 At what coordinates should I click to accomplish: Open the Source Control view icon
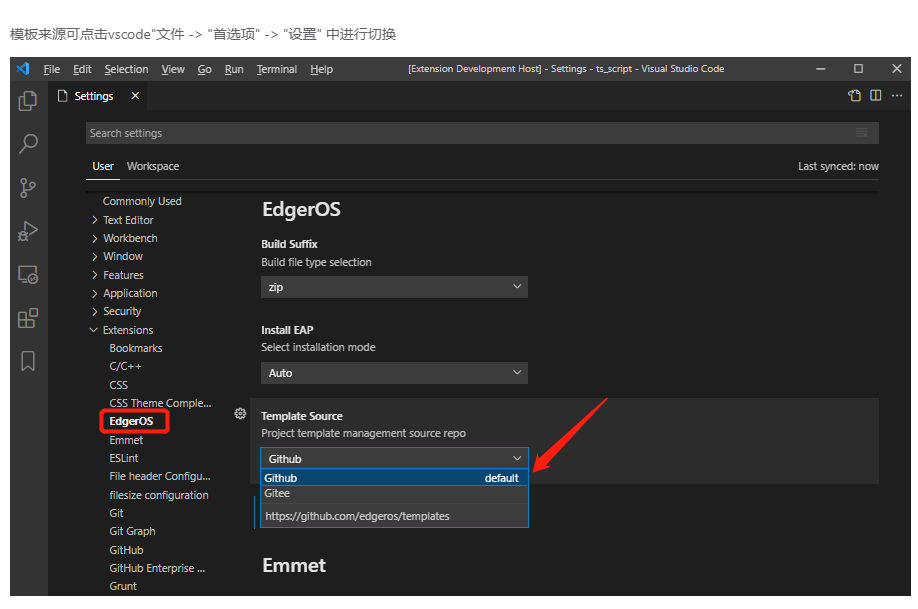28,188
